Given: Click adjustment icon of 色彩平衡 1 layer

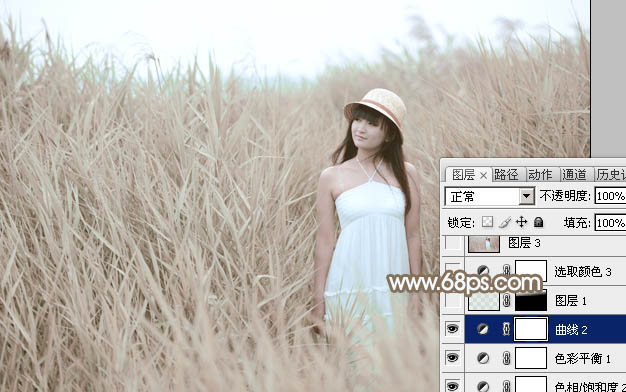Looking at the screenshot, I should tap(483, 358).
